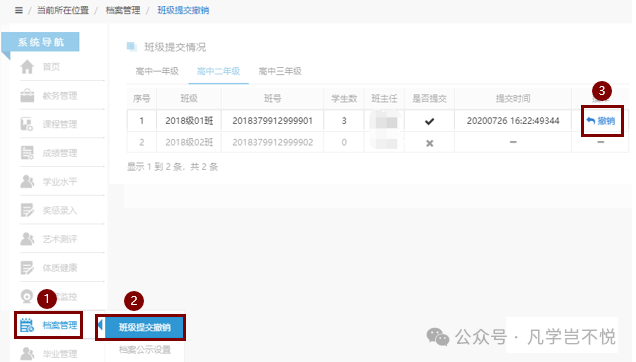636x362 pixels.
Task: Toggle the hamburger menu icon
Action: (x=19, y=10)
